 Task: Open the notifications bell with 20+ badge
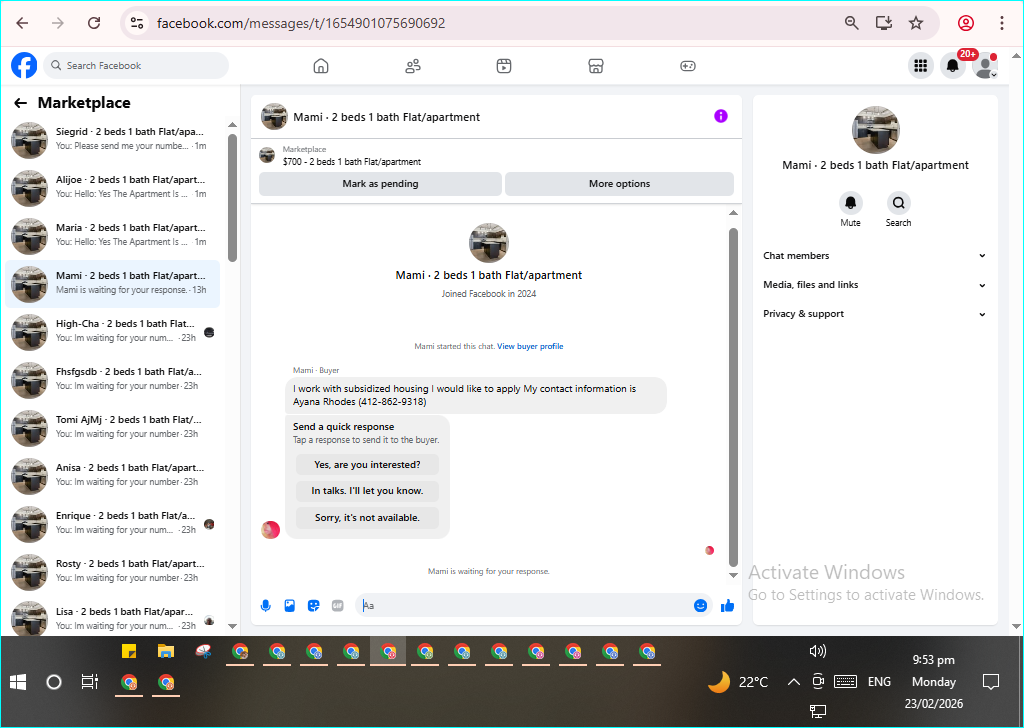tap(953, 65)
